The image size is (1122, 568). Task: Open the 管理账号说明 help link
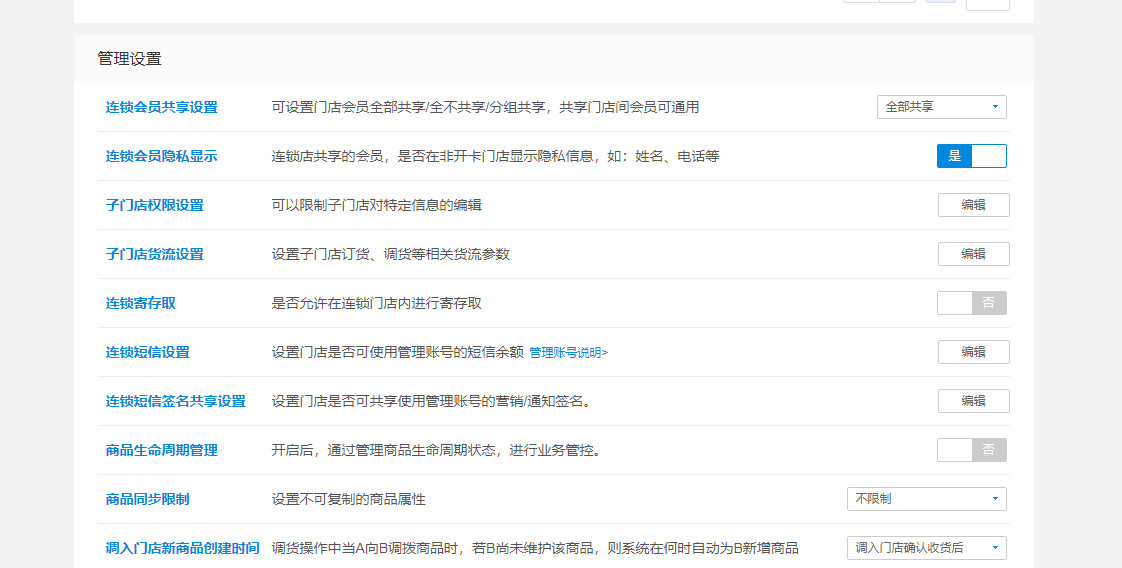(568, 352)
